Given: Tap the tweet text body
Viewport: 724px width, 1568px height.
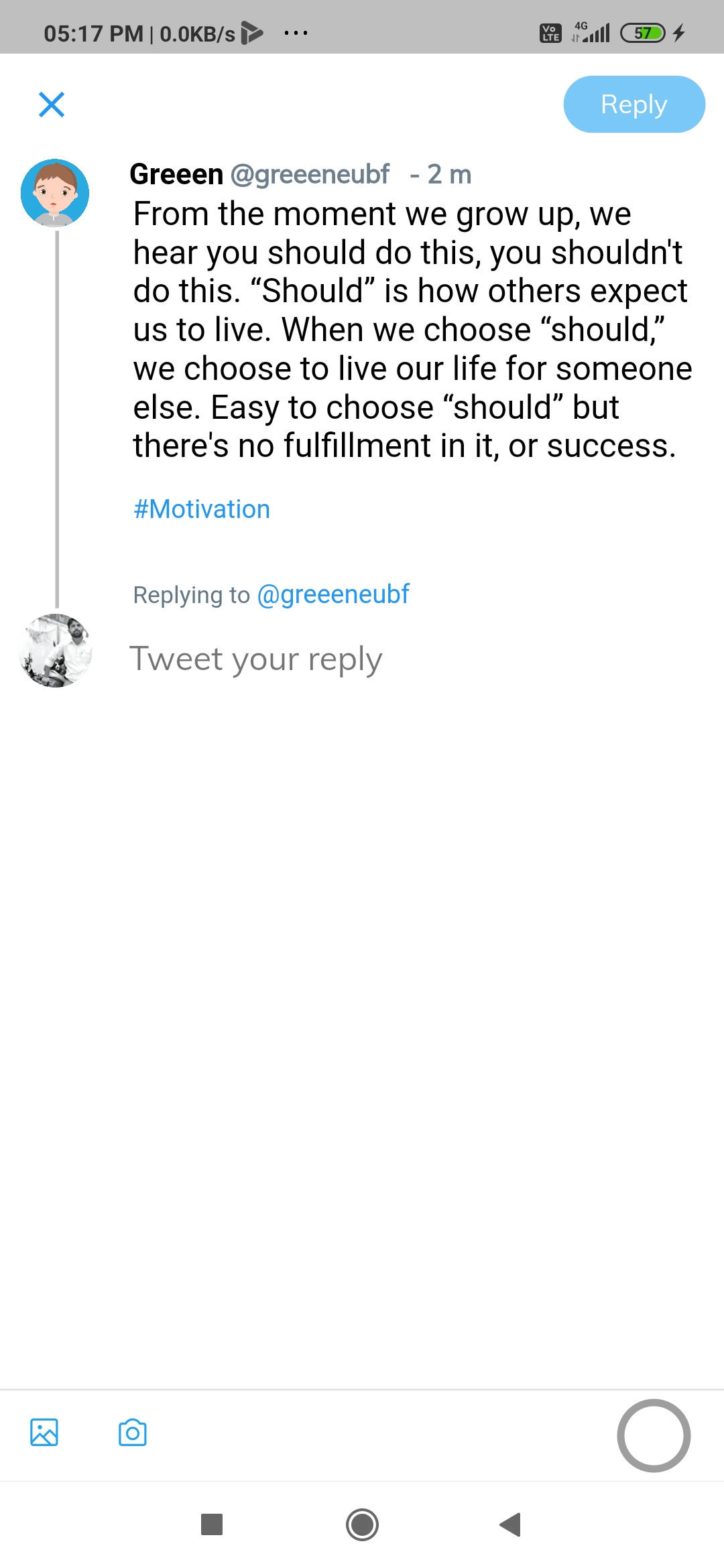Looking at the screenshot, I should [x=413, y=330].
